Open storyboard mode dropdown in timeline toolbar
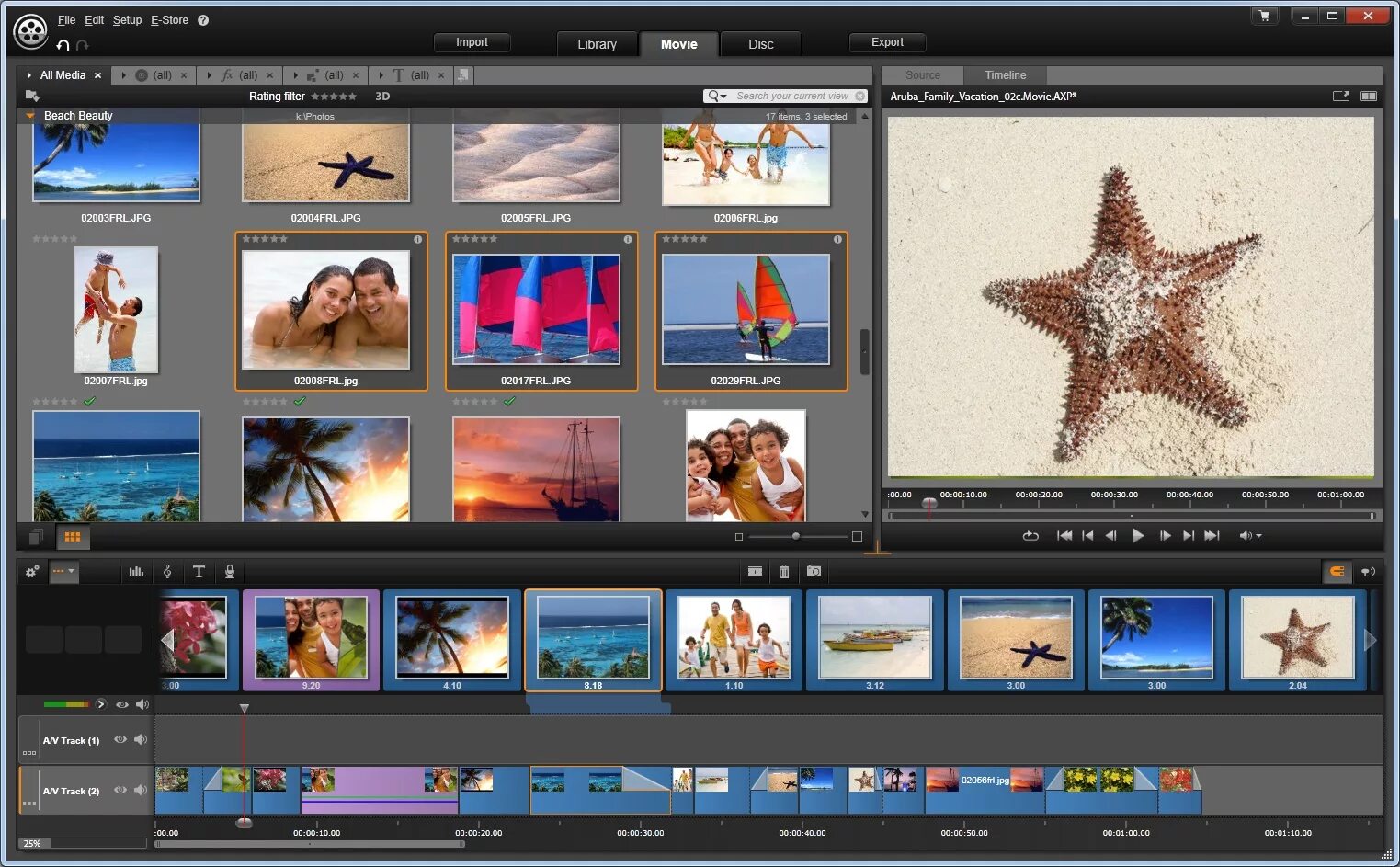This screenshot has height=867, width=1400. tap(64, 572)
